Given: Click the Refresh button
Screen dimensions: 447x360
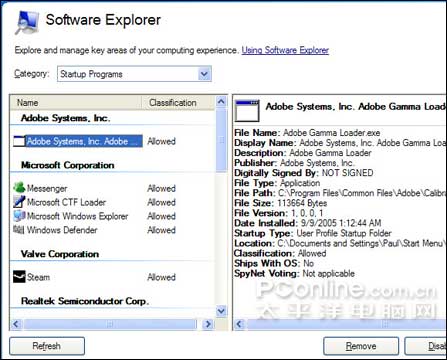Looking at the screenshot, I should (x=47, y=346).
